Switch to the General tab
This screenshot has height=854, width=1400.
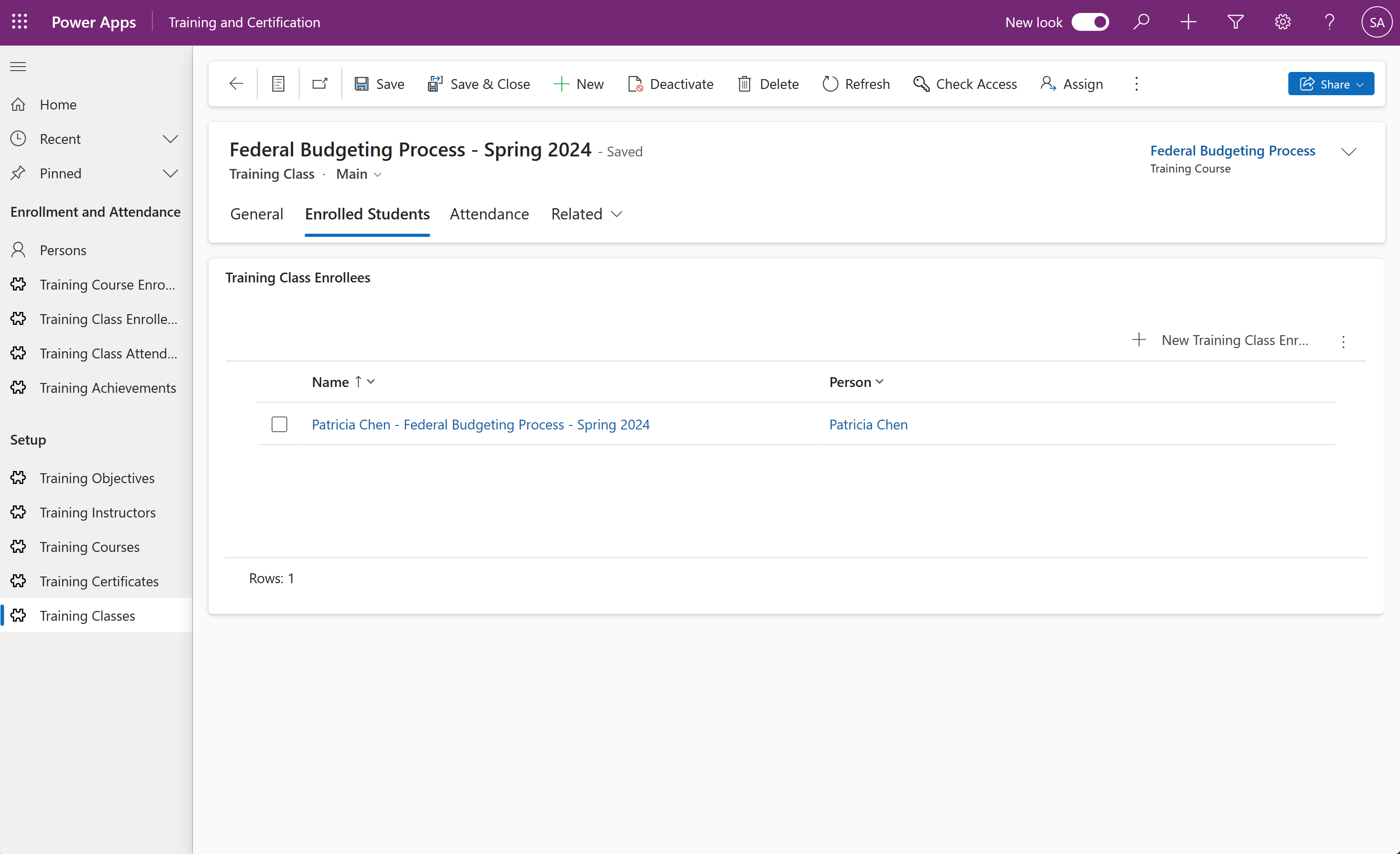point(257,215)
